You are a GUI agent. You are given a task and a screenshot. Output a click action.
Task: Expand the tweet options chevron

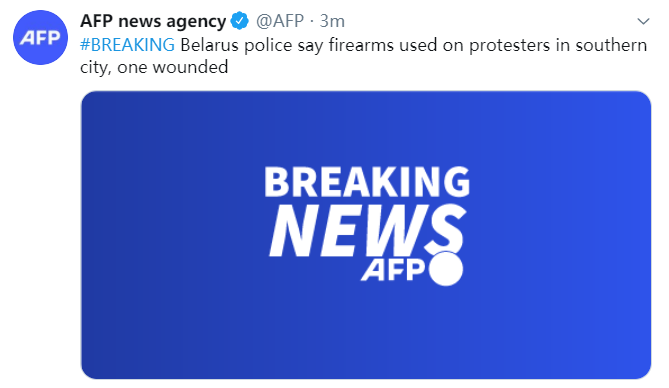tap(643, 21)
